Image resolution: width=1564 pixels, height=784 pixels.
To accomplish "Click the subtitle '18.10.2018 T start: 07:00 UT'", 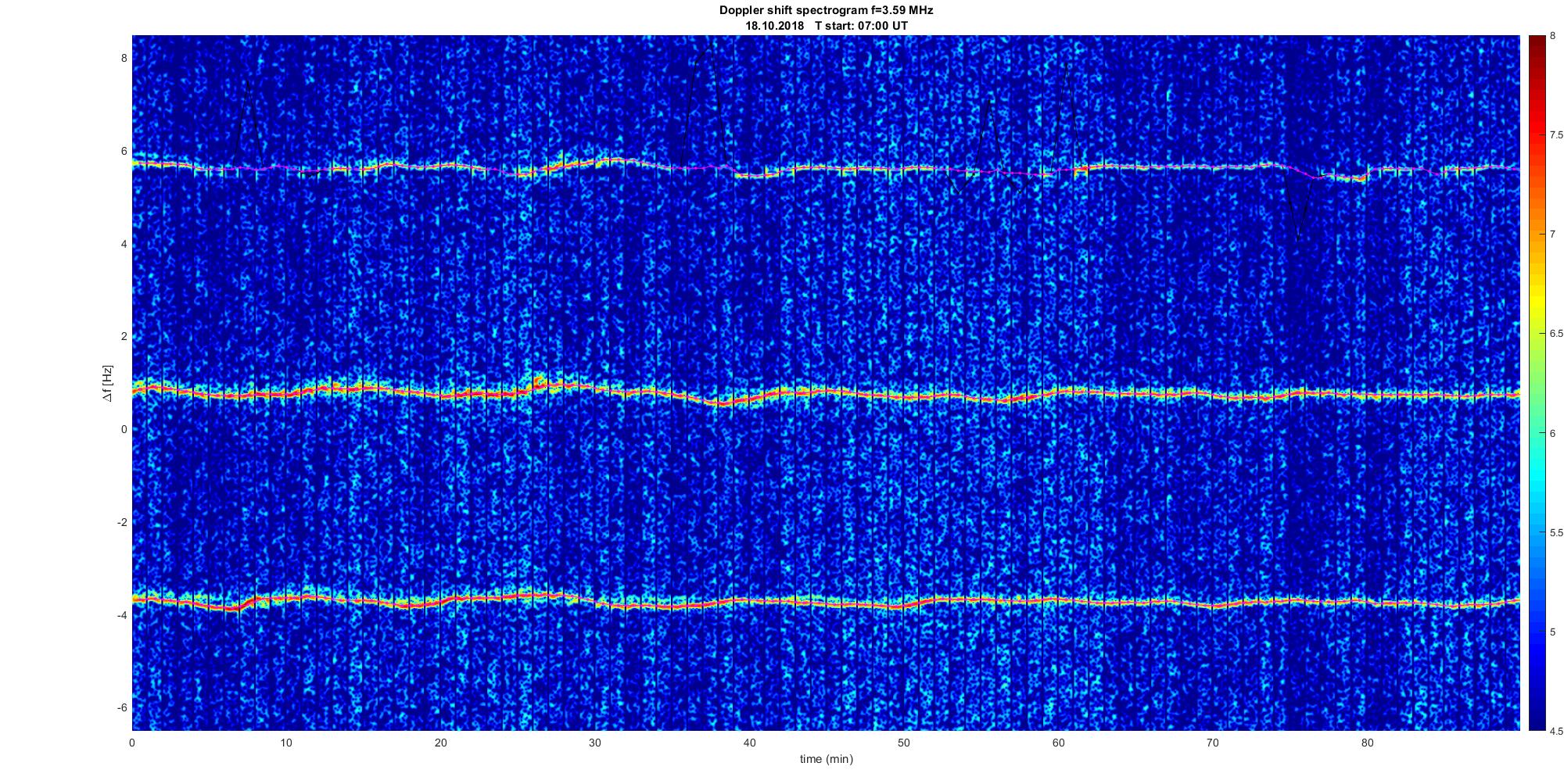I will click(x=826, y=25).
